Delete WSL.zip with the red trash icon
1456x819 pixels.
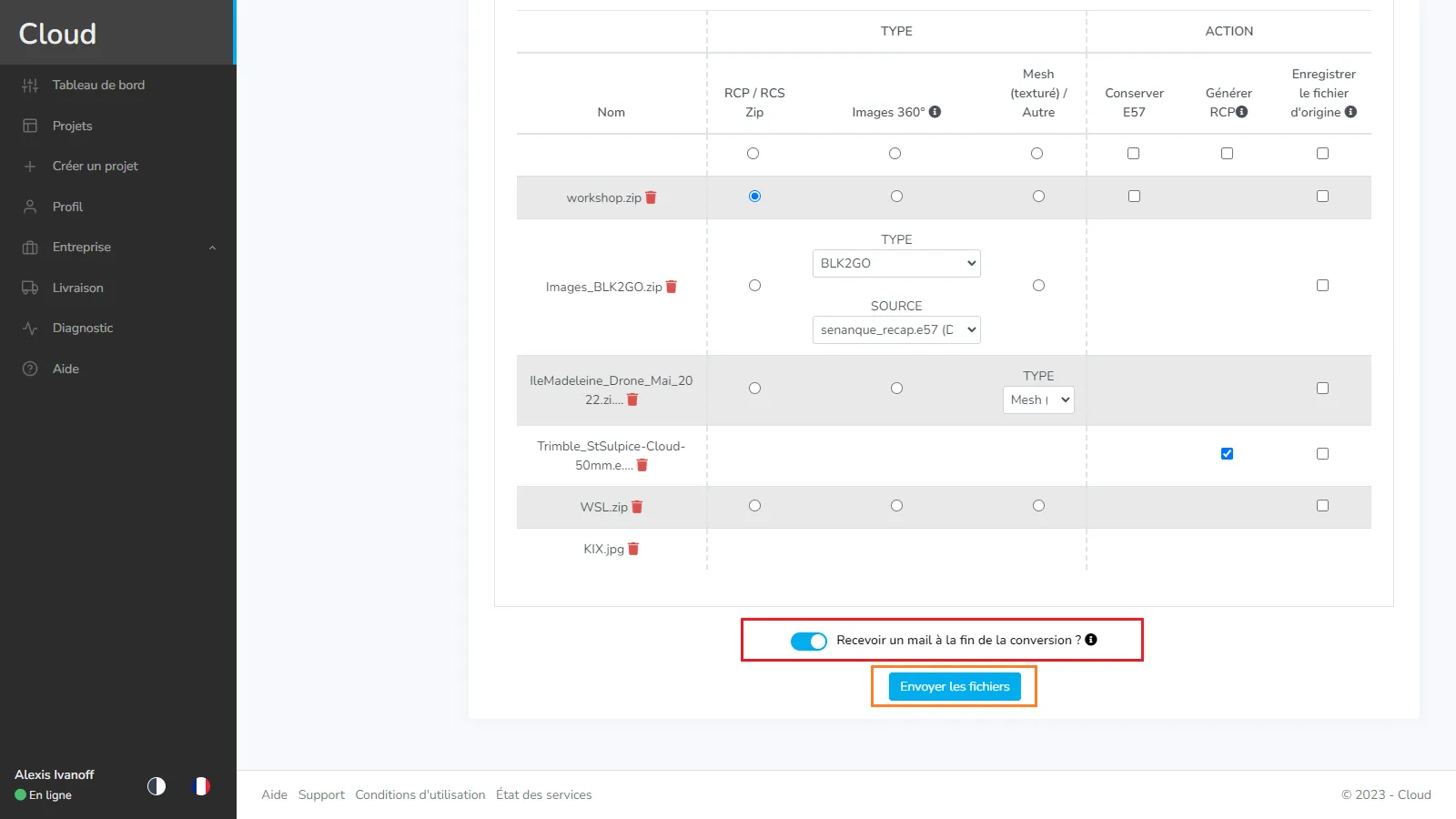tap(637, 507)
